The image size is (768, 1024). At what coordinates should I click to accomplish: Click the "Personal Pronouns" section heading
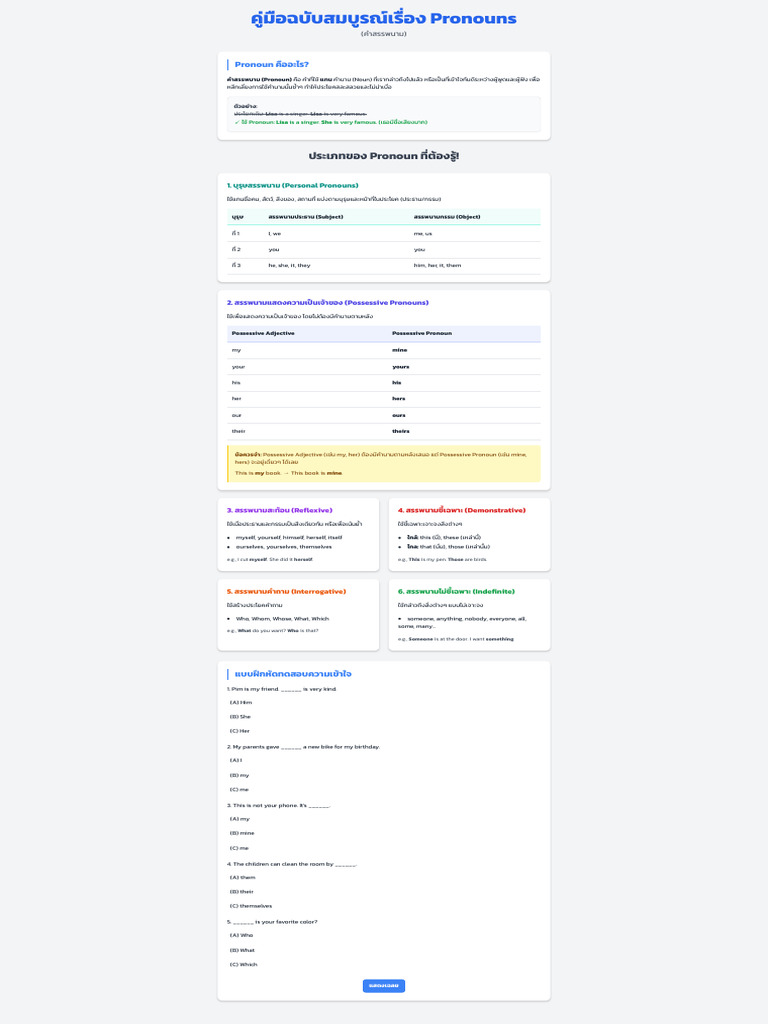point(292,185)
